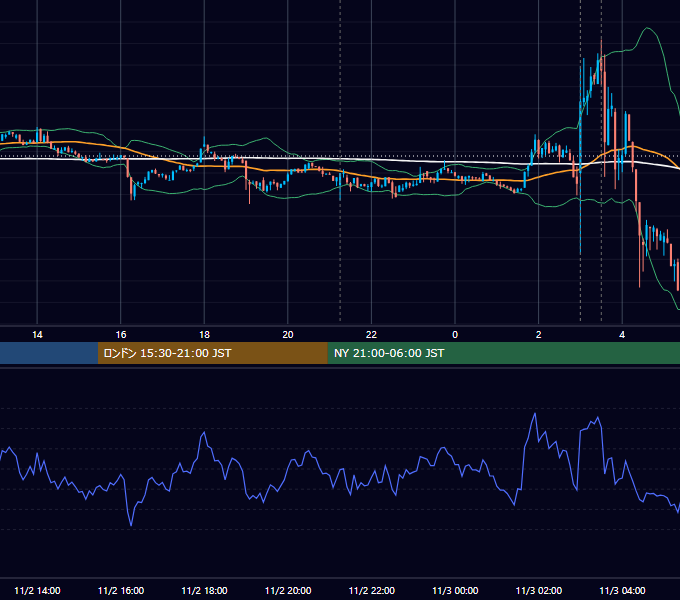Click the 0 hour label on price chart axis
The height and width of the screenshot is (600, 680).
[455, 335]
